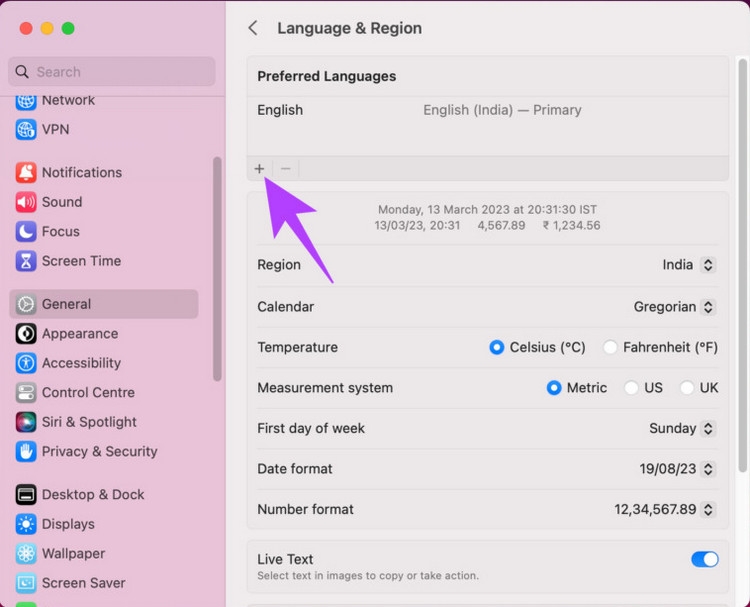750x607 pixels.
Task: Click the Sound speaker icon
Action: (26, 202)
